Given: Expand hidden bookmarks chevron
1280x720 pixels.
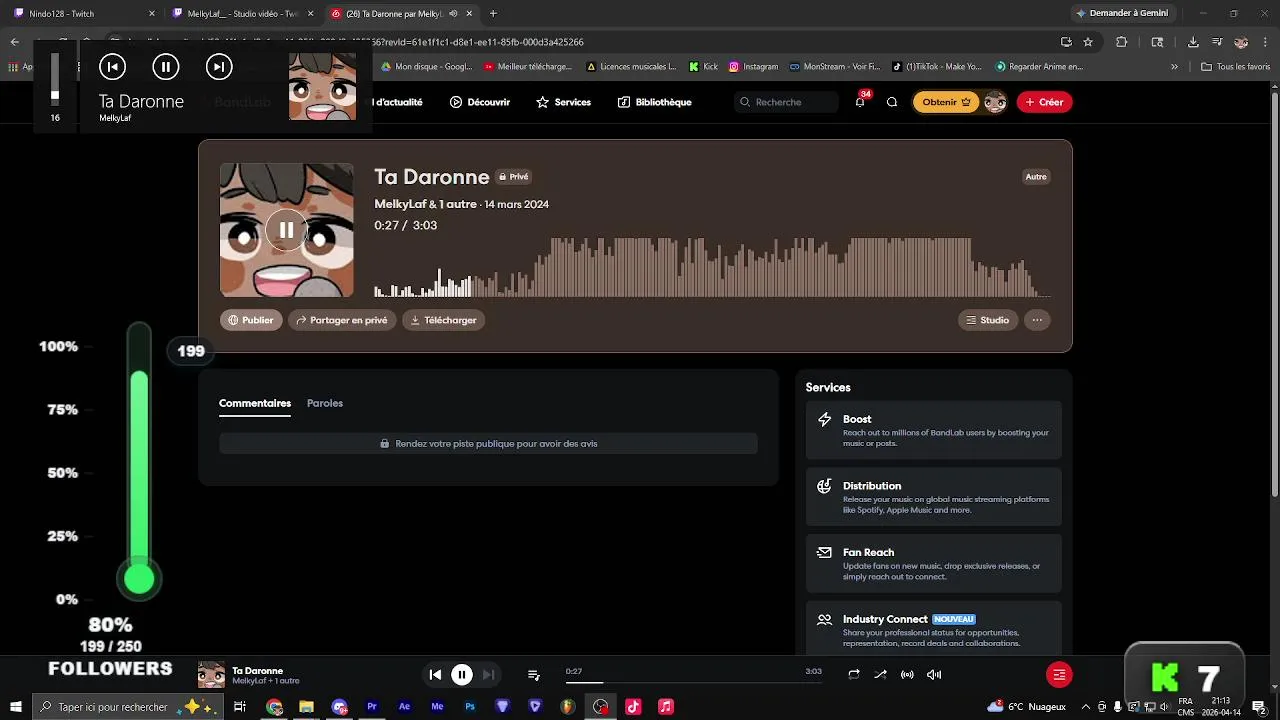Looking at the screenshot, I should tap(1174, 67).
